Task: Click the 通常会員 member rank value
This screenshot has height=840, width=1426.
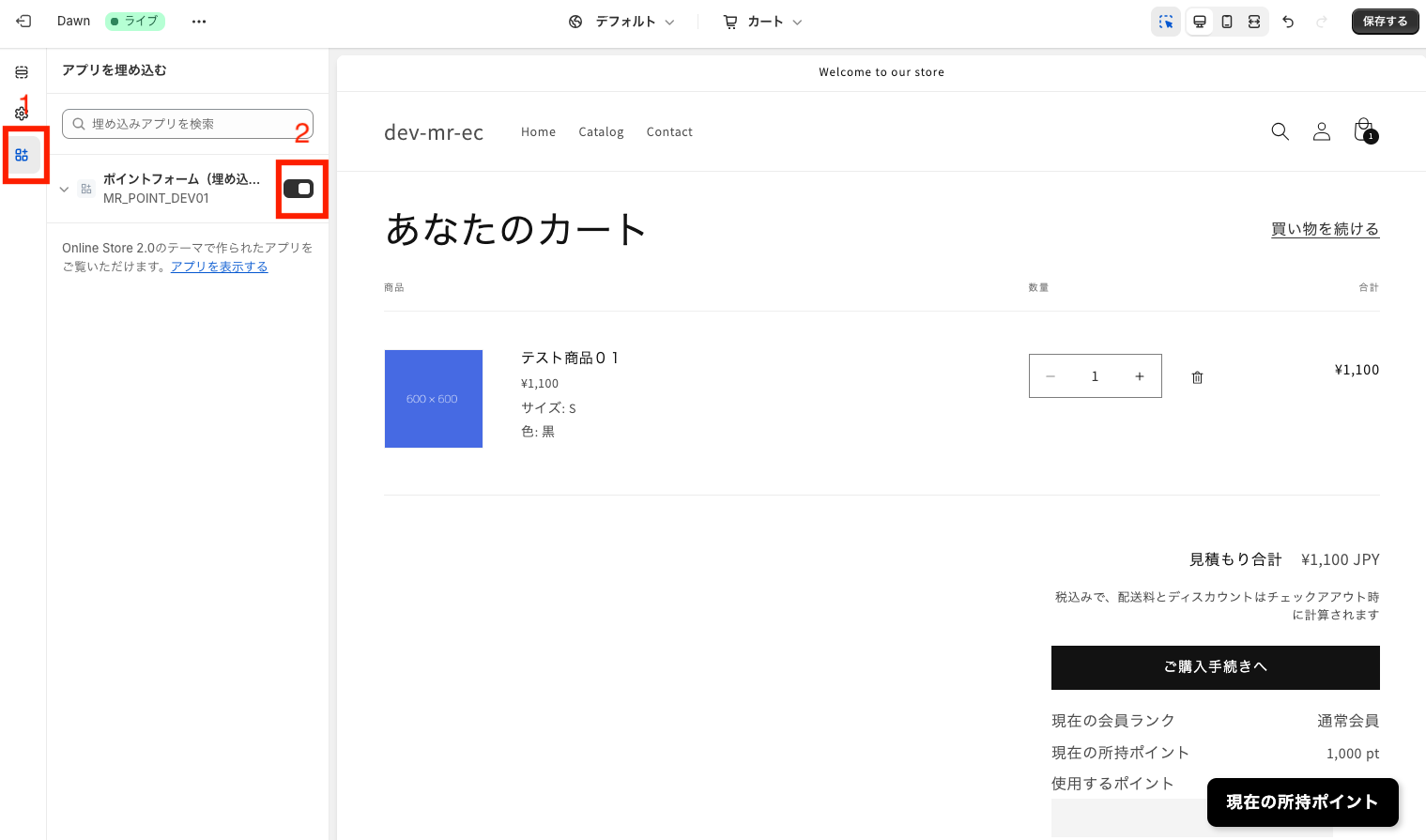Action: [x=1348, y=721]
